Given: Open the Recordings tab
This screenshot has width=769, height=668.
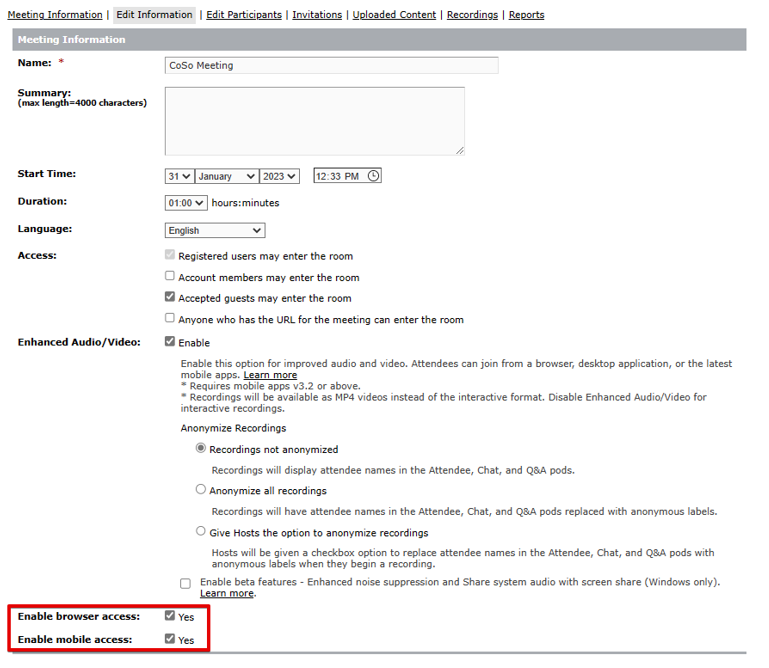Looking at the screenshot, I should [472, 15].
